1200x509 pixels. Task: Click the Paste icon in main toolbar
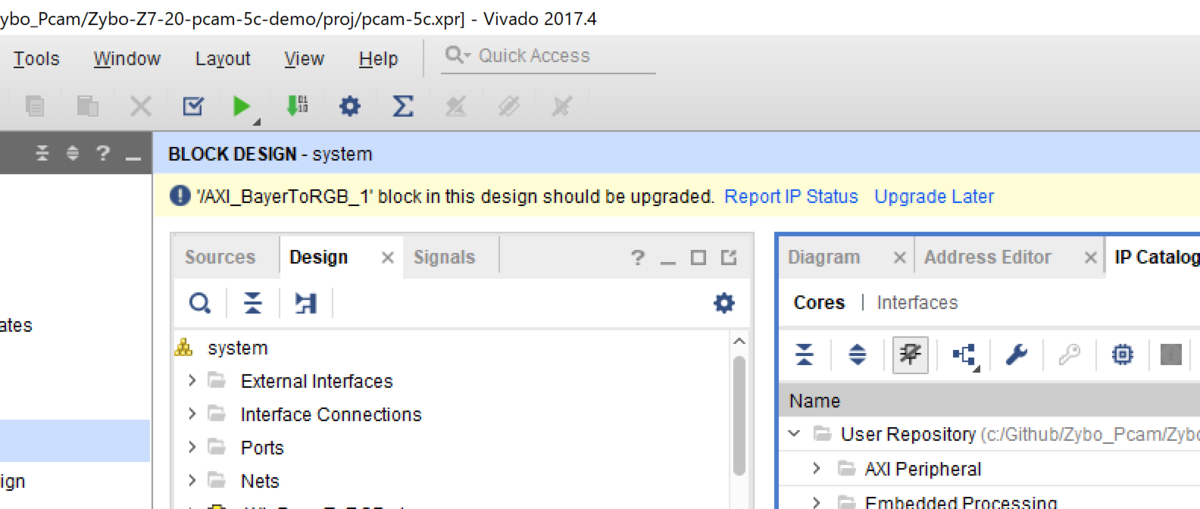[88, 105]
